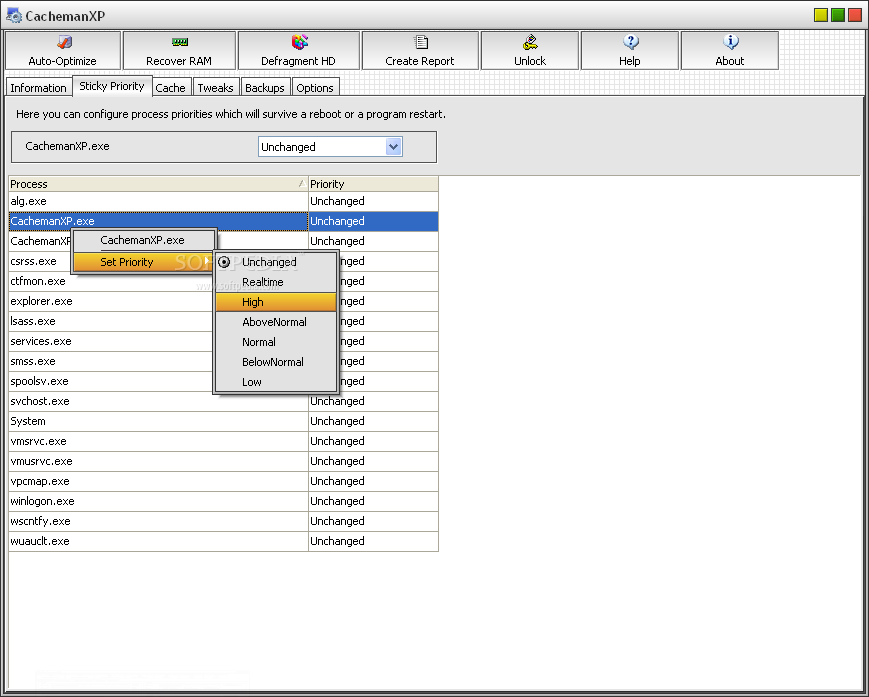Screen dimensions: 869x697
Task: Choose High priority from submenu
Action: click(276, 302)
